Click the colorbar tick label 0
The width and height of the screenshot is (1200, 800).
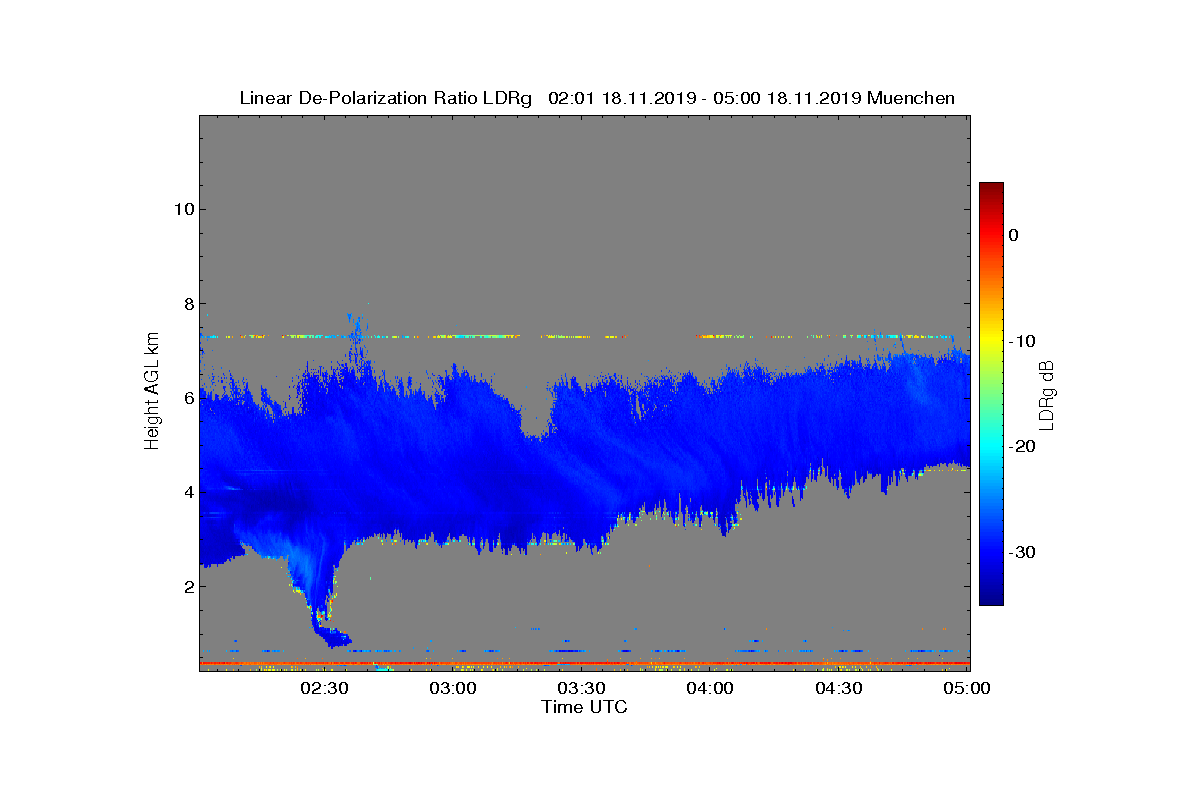(x=1013, y=235)
